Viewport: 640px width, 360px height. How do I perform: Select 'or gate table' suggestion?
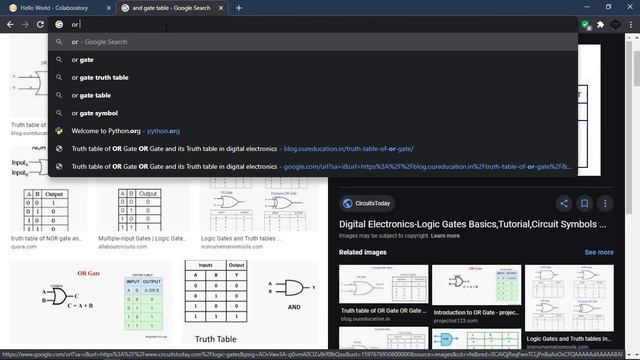click(x=313, y=95)
